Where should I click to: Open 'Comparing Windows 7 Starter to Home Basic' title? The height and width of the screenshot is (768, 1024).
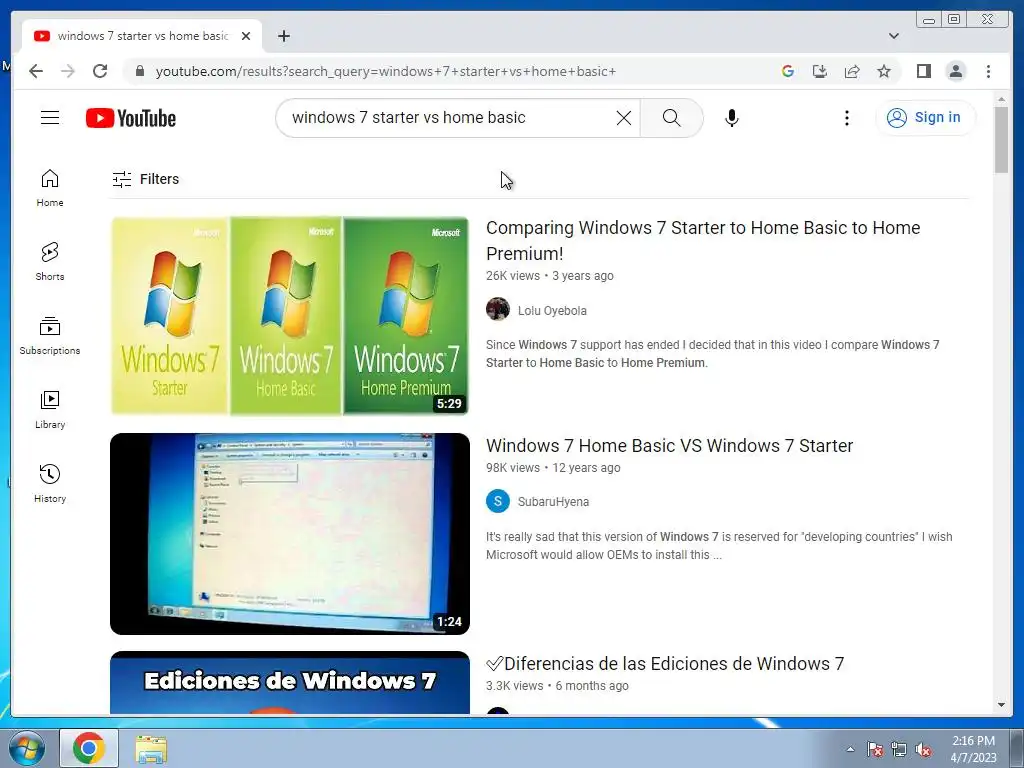coord(703,240)
